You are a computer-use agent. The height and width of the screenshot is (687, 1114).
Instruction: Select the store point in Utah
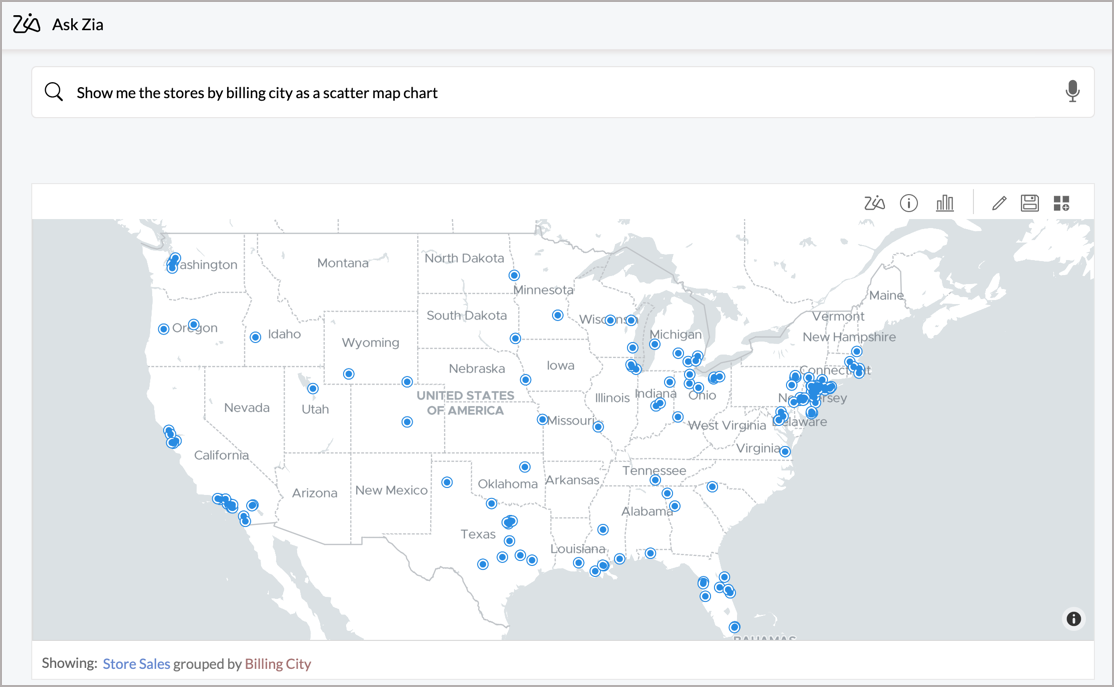[313, 389]
